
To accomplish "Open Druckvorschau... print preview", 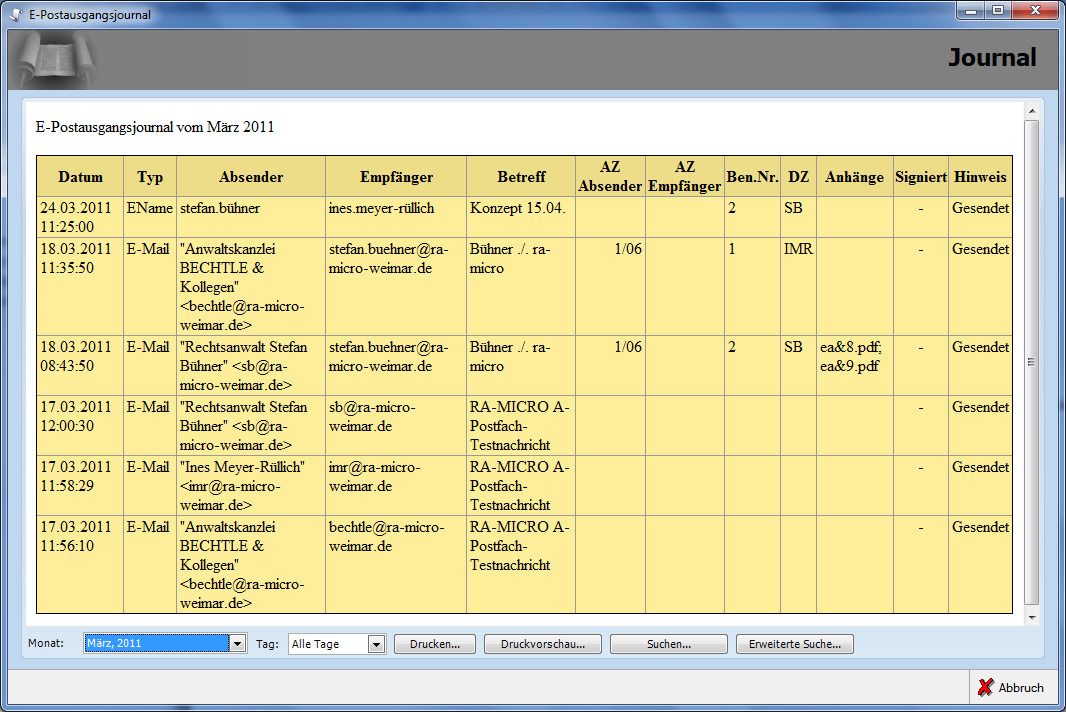I will [x=542, y=644].
